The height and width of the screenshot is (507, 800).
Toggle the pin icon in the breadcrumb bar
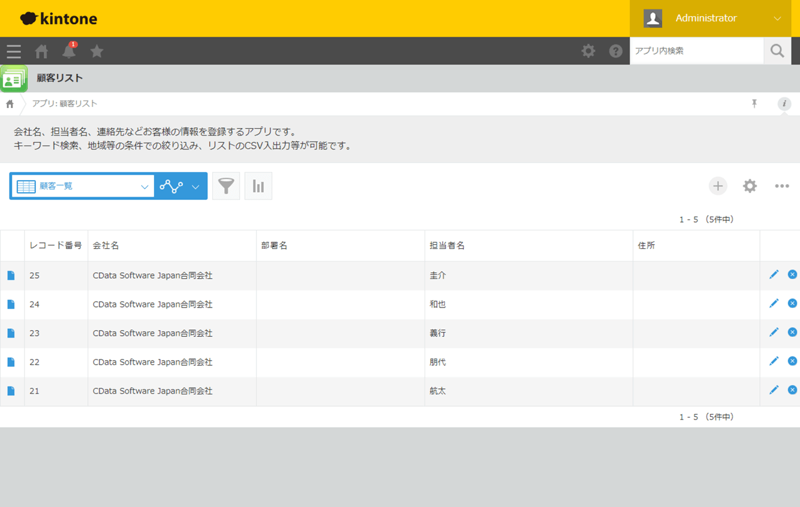pos(755,104)
